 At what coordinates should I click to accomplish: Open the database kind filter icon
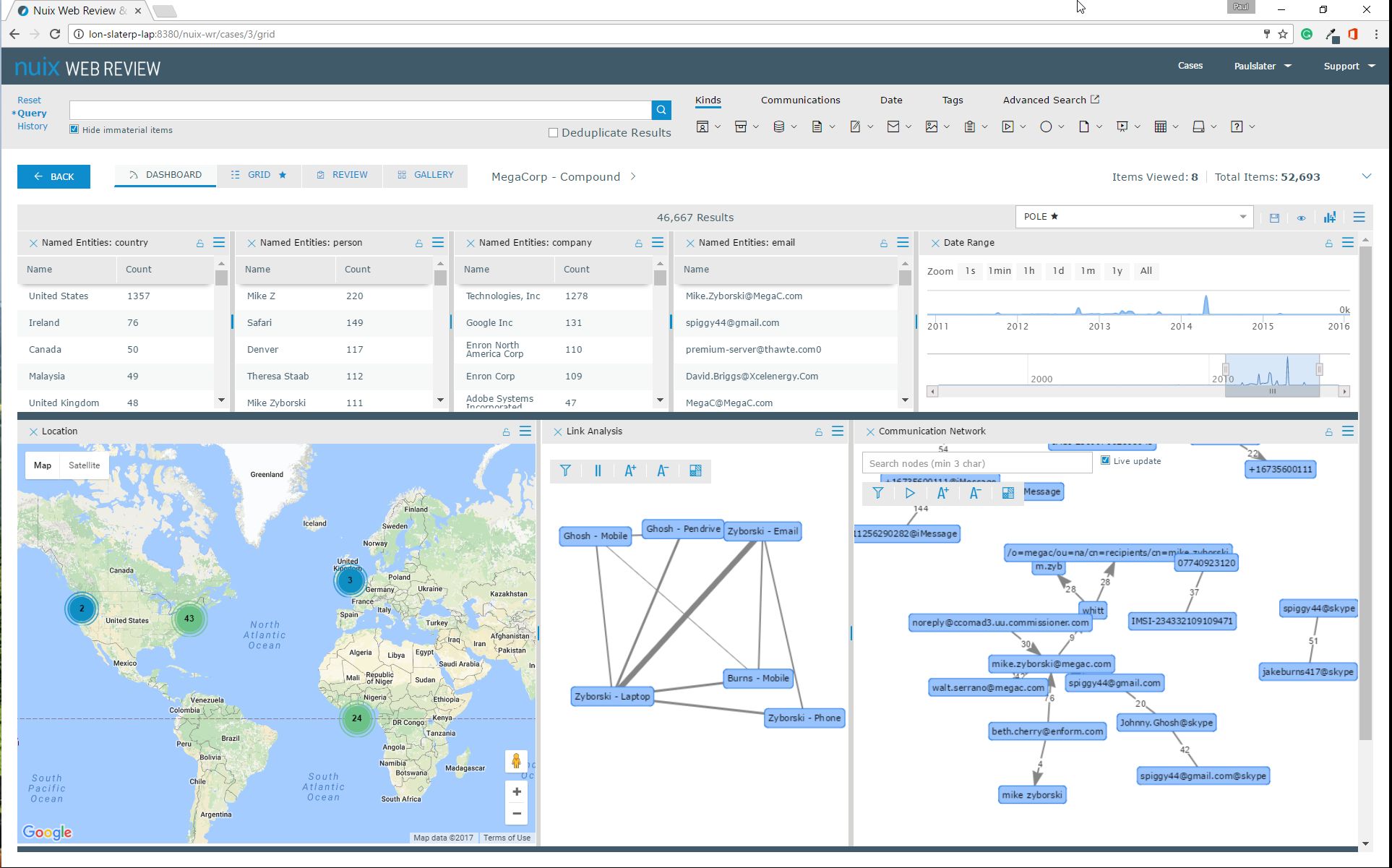779,126
